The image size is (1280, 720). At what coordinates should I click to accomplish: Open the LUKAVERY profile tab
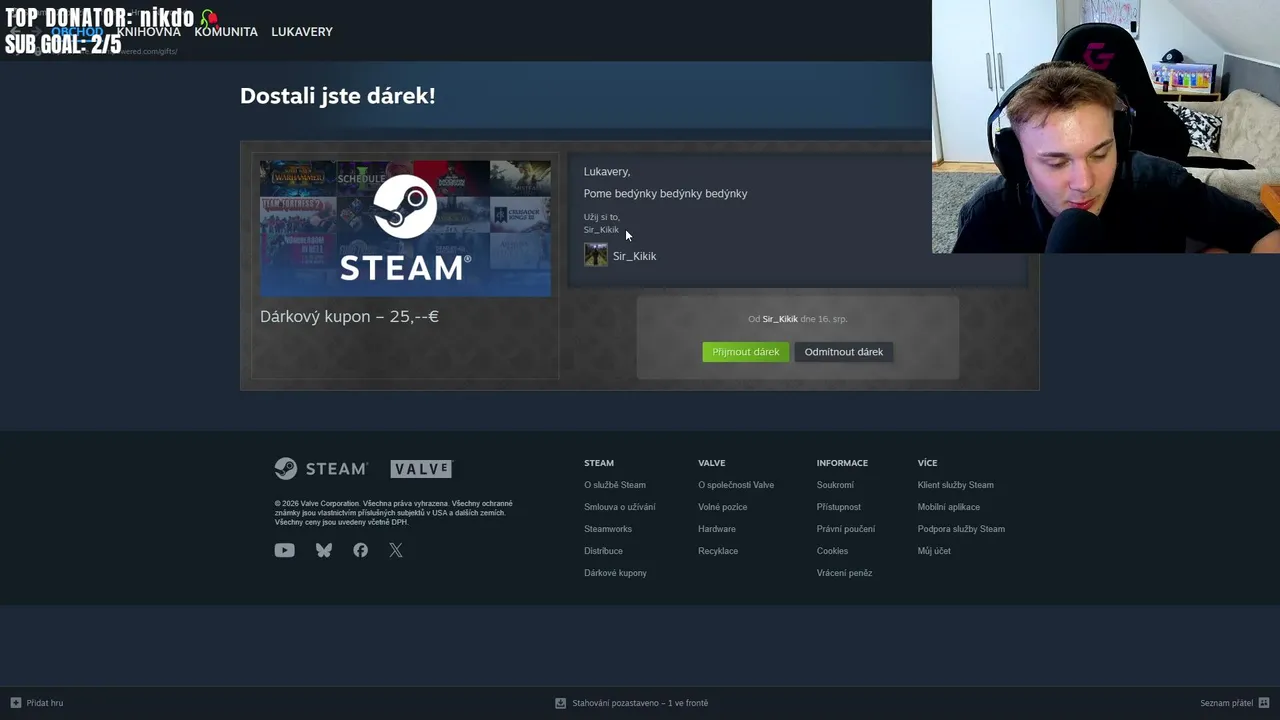[x=302, y=32]
